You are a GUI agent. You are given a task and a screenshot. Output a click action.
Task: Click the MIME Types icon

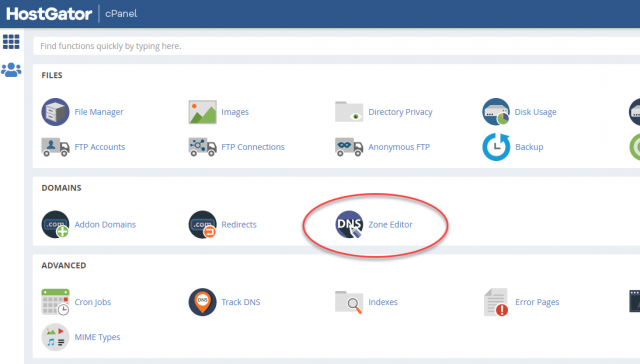(55, 337)
